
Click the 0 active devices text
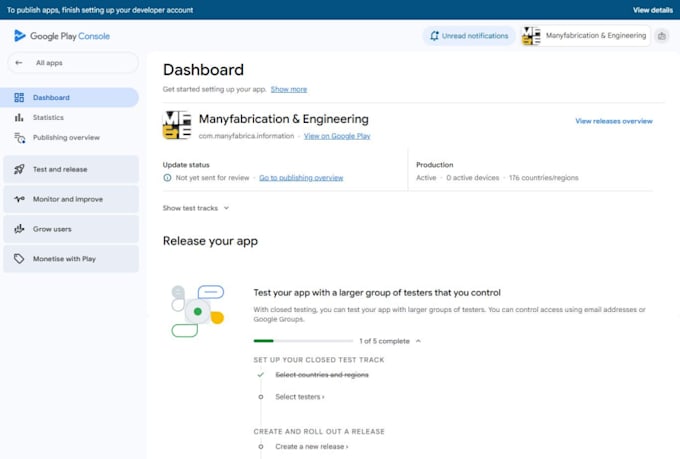coord(473,178)
